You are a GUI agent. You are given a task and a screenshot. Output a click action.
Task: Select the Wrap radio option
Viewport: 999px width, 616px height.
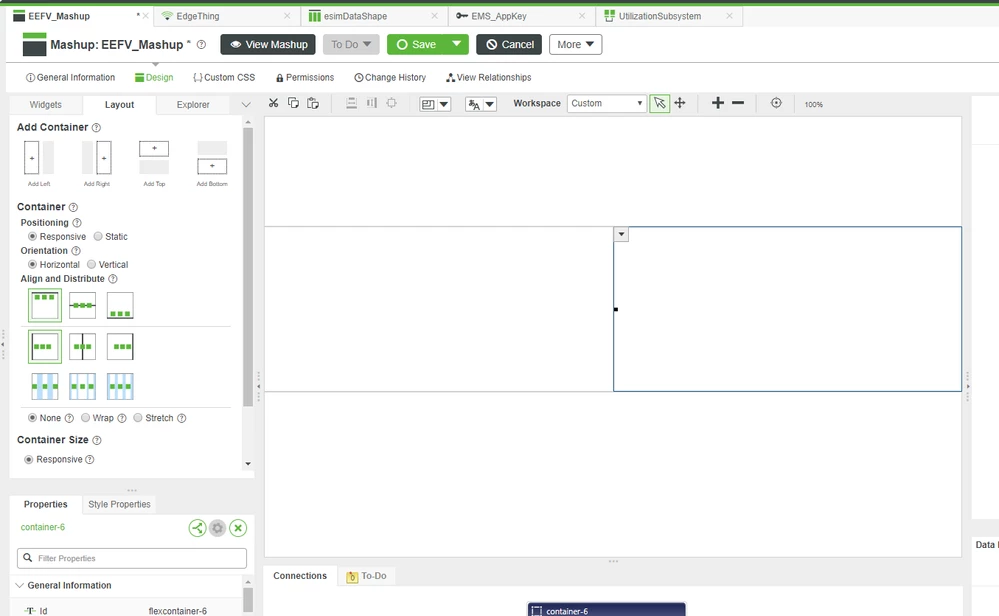point(85,418)
